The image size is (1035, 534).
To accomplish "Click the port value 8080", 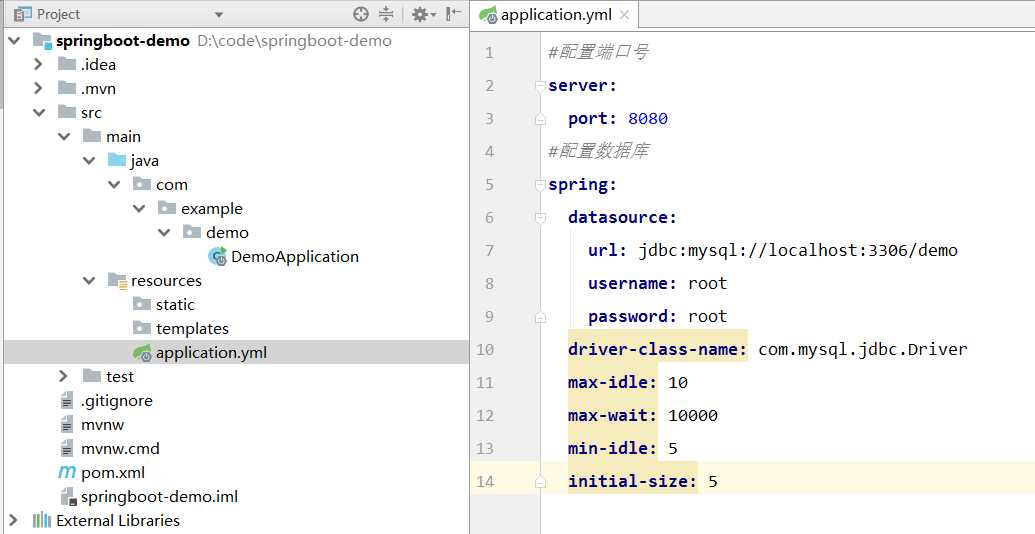I will tap(648, 118).
